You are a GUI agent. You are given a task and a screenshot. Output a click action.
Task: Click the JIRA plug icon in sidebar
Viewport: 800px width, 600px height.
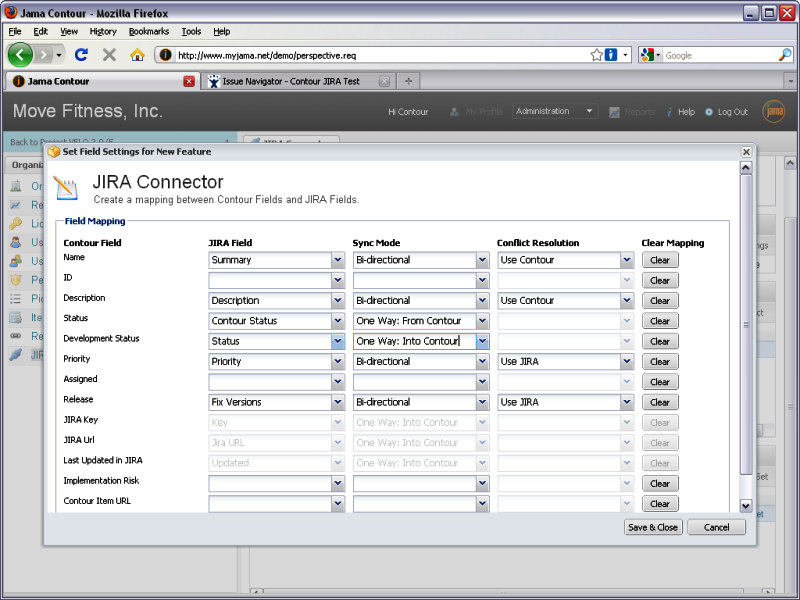[x=16, y=355]
